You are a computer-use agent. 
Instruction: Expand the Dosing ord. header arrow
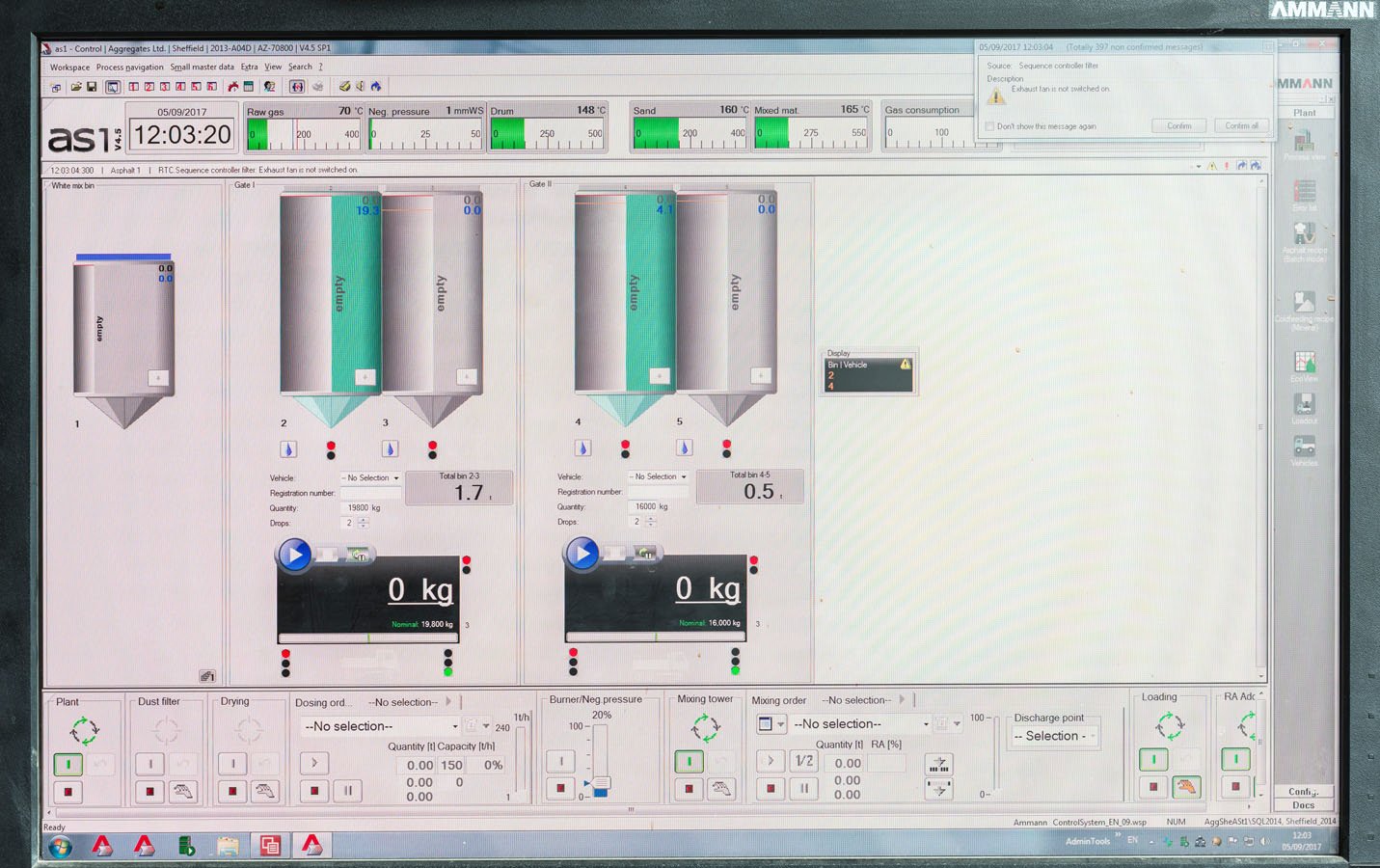click(448, 702)
